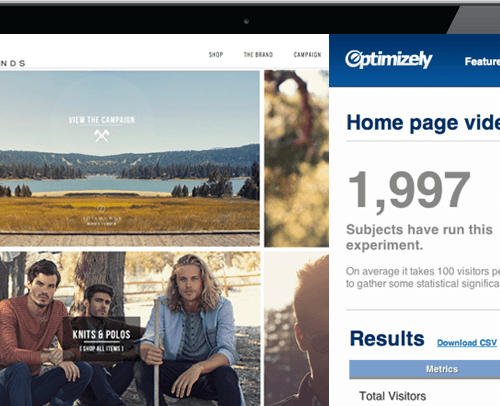The height and width of the screenshot is (406, 500).
Task: Click the Download CSV link
Action: pos(467,343)
